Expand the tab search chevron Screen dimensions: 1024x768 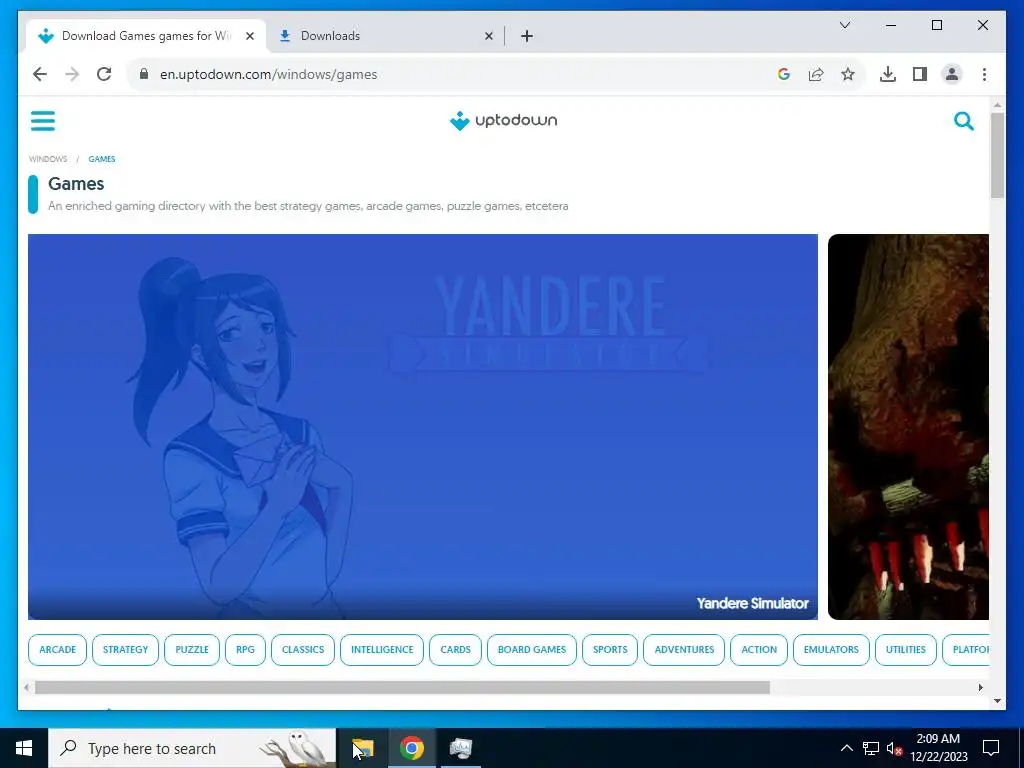click(x=844, y=25)
